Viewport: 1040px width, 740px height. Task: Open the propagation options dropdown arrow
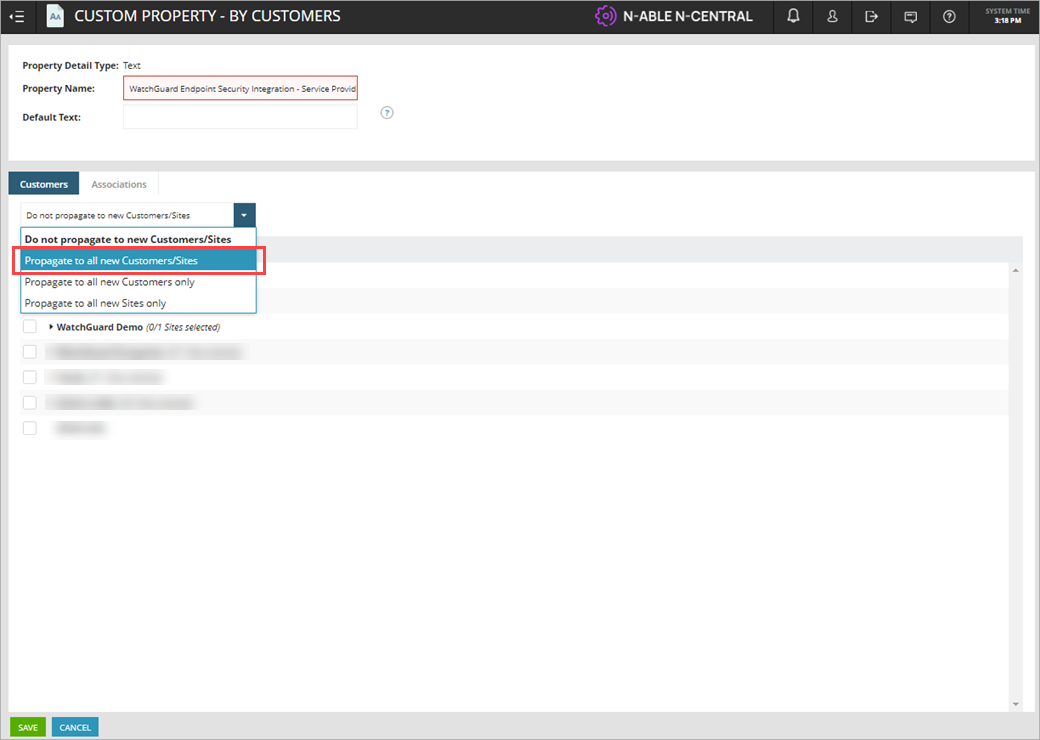coord(244,214)
